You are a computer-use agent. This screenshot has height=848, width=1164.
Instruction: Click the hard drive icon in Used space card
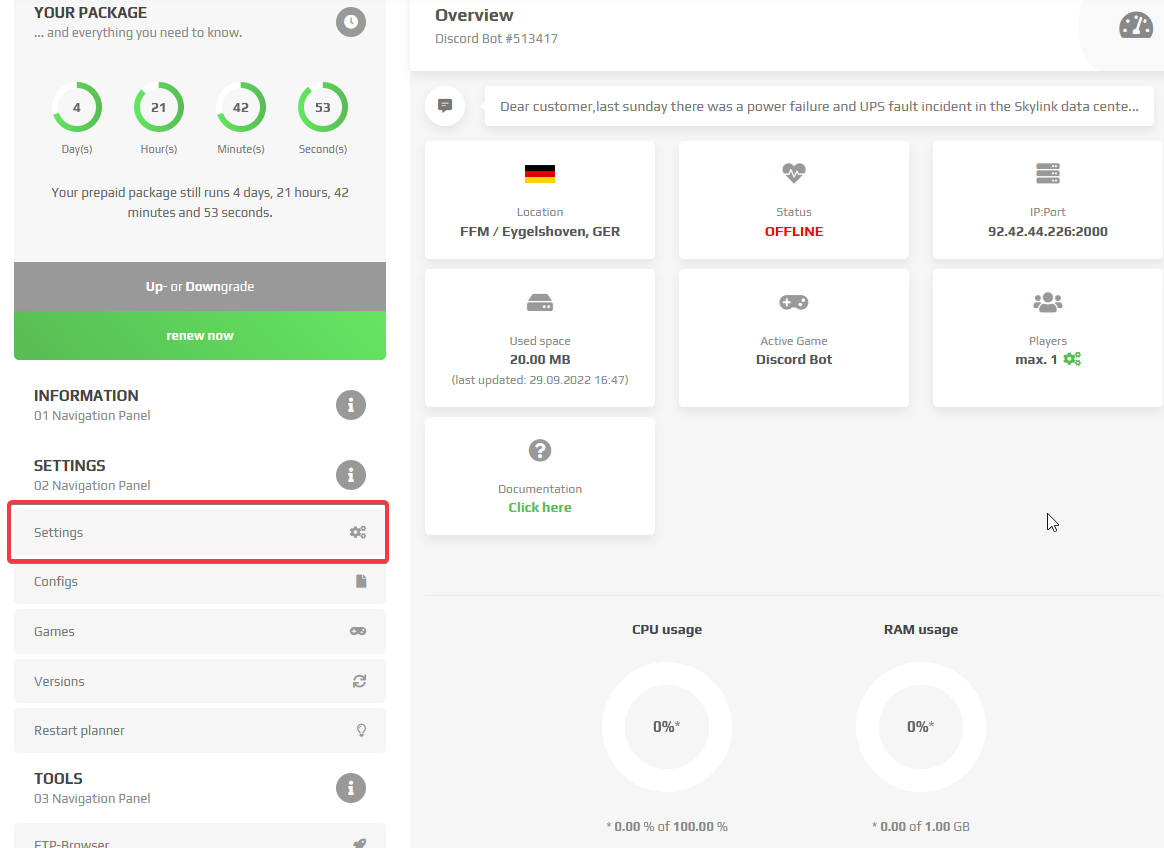click(x=540, y=302)
